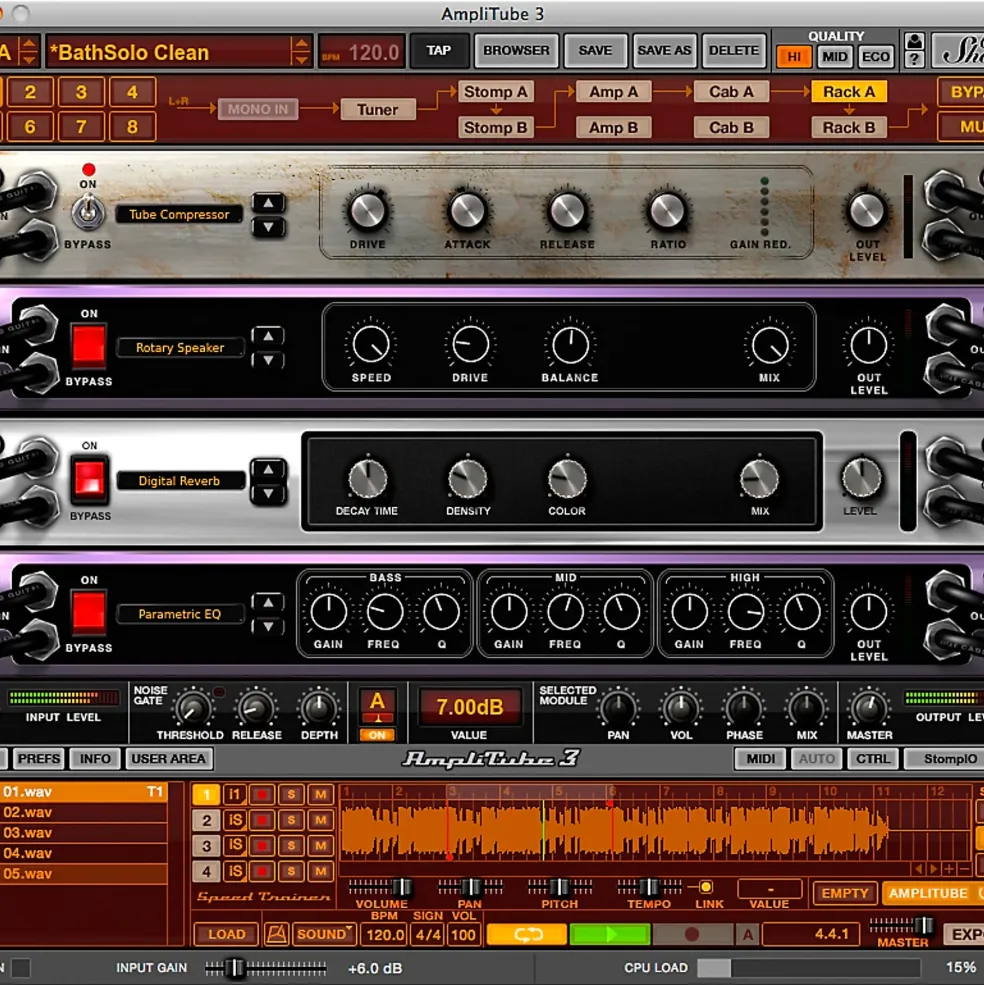Click the I1 input selector on track 1
Viewport: 984px width, 985px height.
pyautogui.click(x=234, y=795)
